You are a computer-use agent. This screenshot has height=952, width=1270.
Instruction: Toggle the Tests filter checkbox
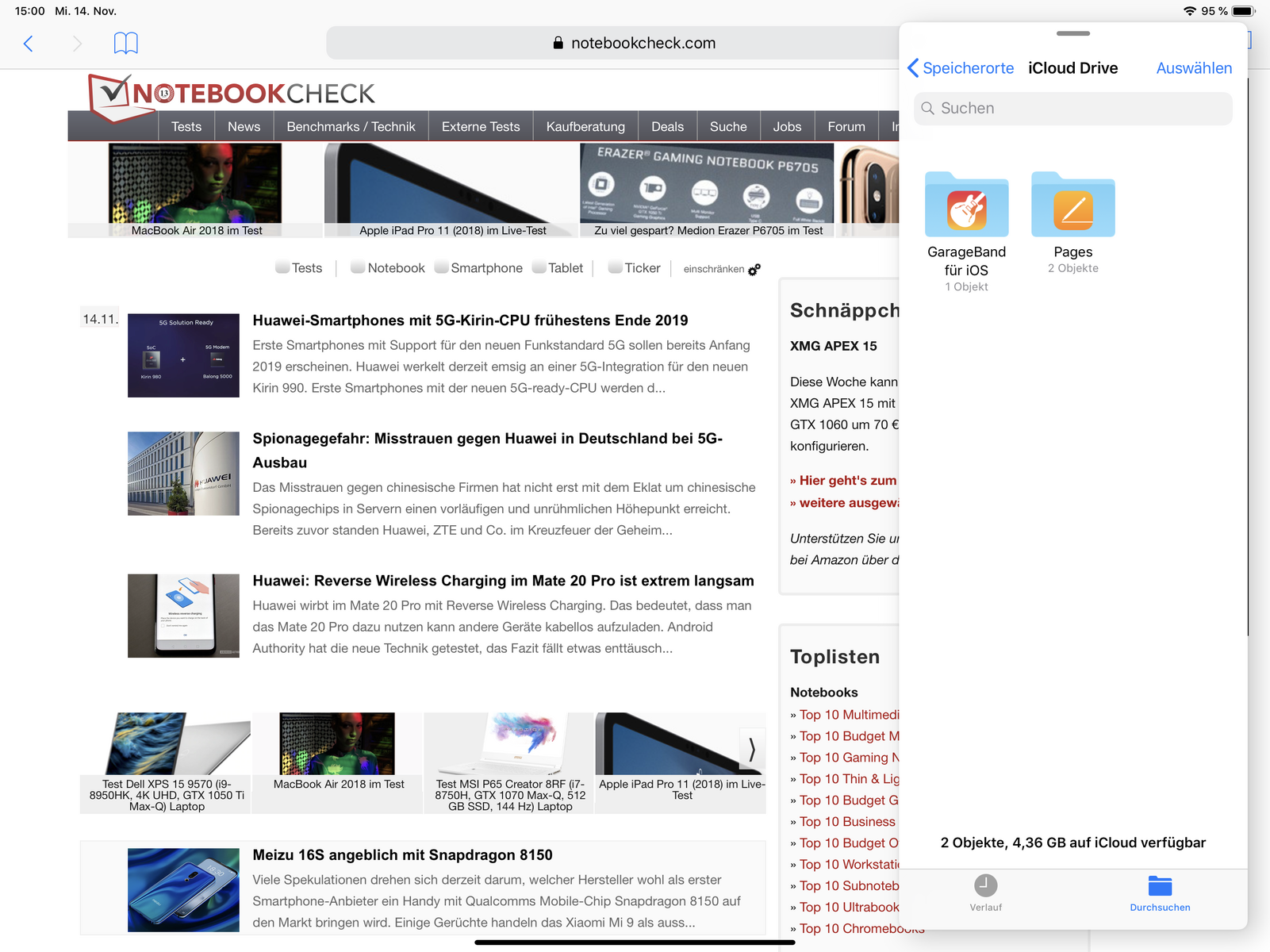[282, 267]
